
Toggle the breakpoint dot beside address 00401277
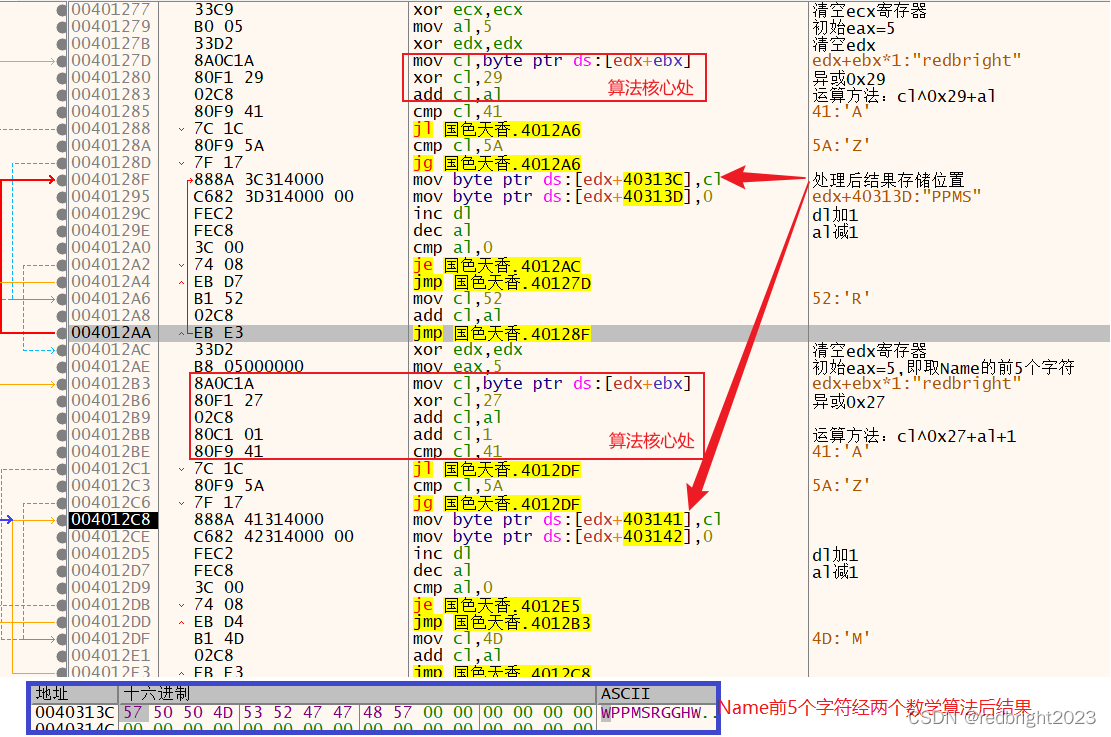(x=61, y=10)
